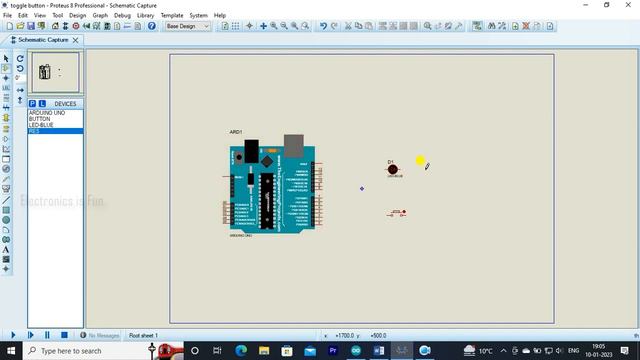Click the component preview thumbnail

56,72
